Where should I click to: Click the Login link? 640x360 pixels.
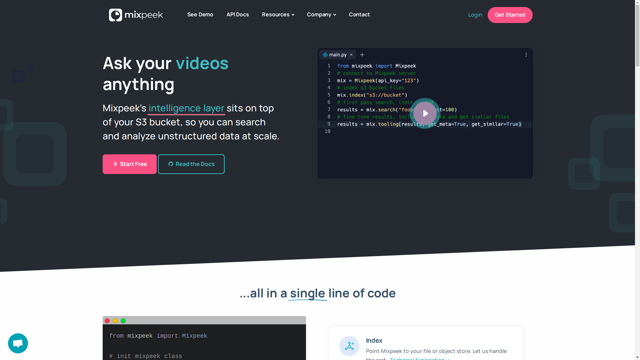[x=475, y=15]
